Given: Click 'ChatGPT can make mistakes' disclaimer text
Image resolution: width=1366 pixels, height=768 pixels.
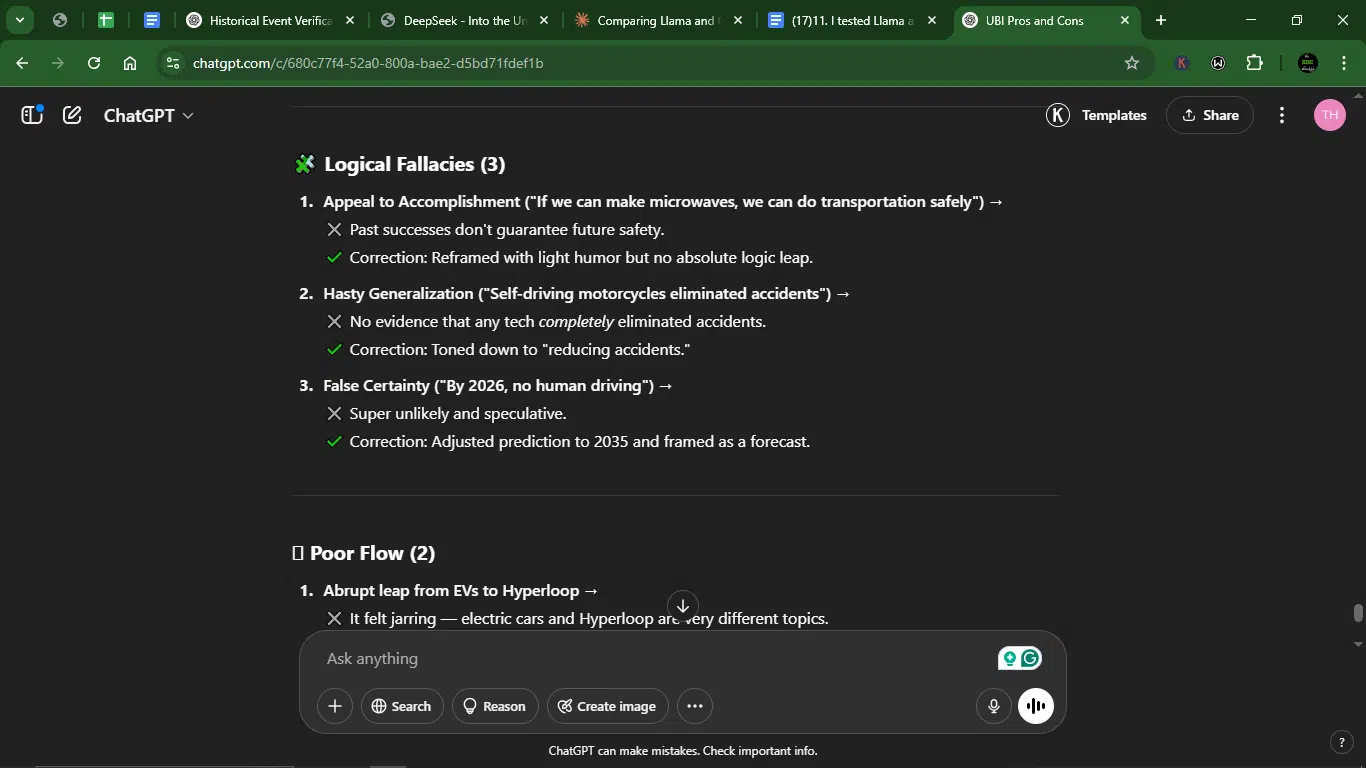Looking at the screenshot, I should [683, 751].
